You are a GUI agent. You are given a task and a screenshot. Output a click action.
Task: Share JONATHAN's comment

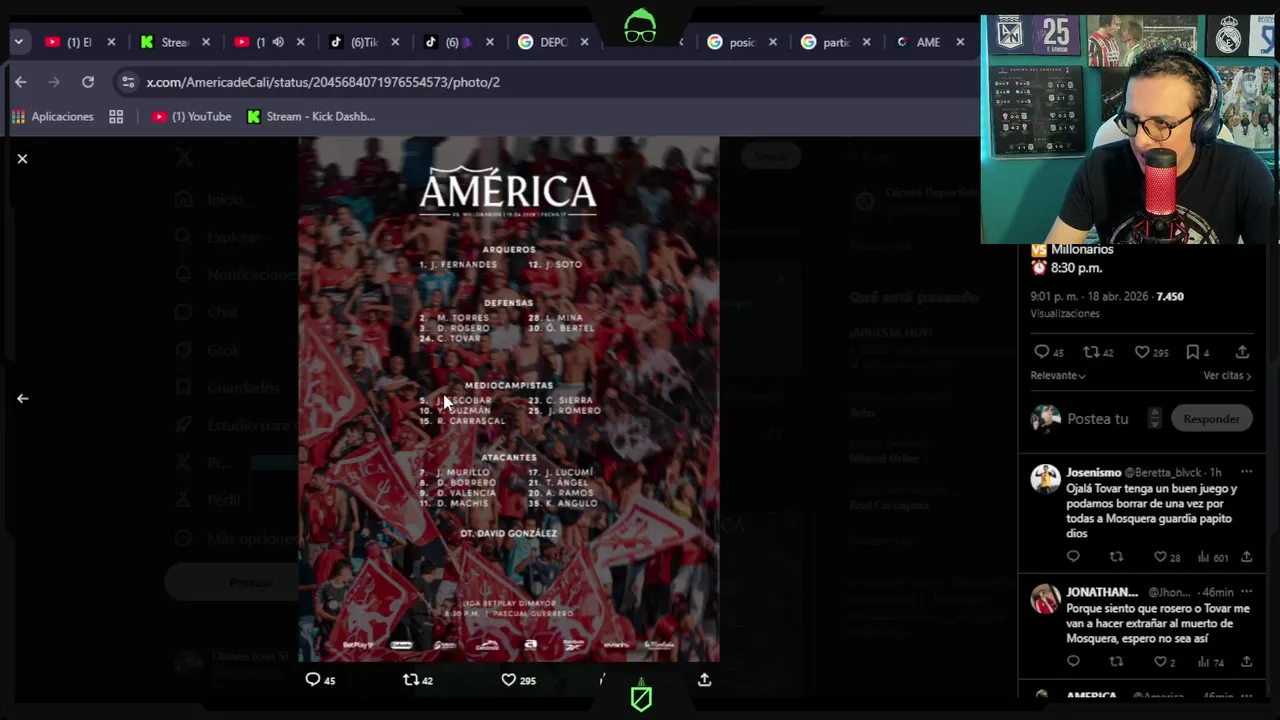point(1246,662)
